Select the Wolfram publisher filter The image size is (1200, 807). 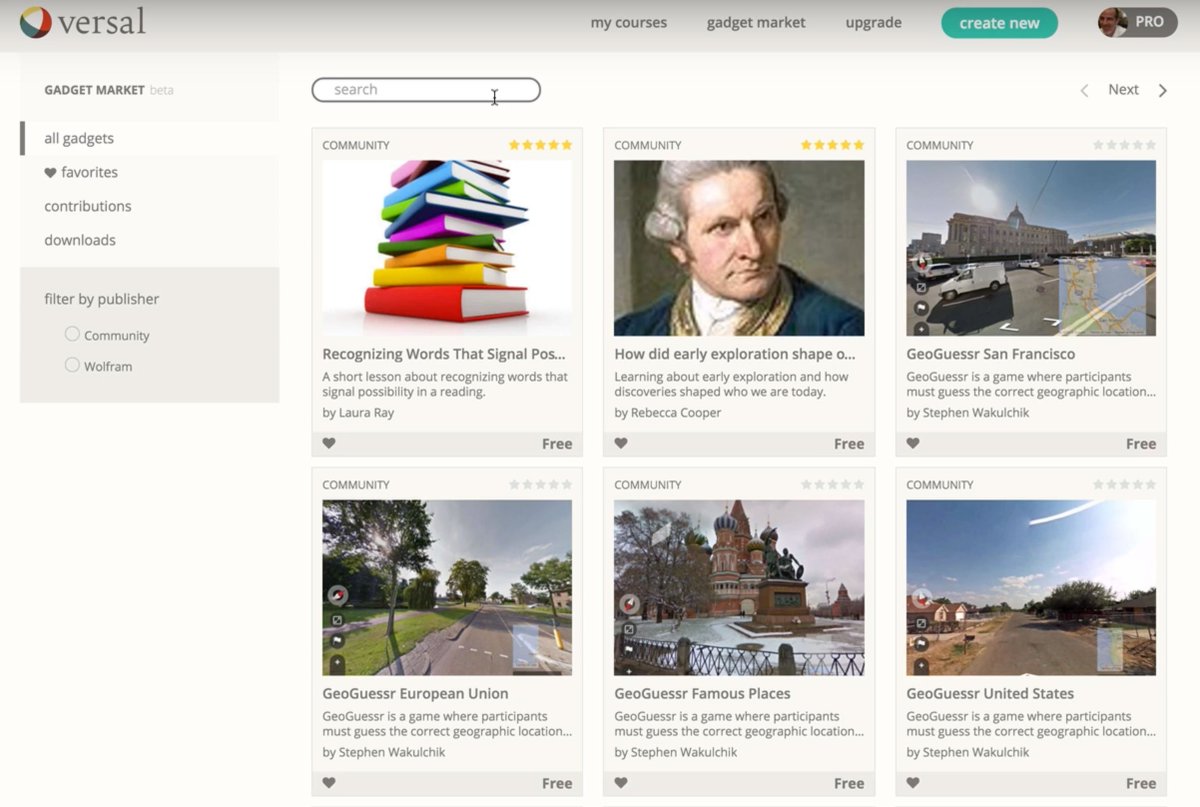(72, 365)
